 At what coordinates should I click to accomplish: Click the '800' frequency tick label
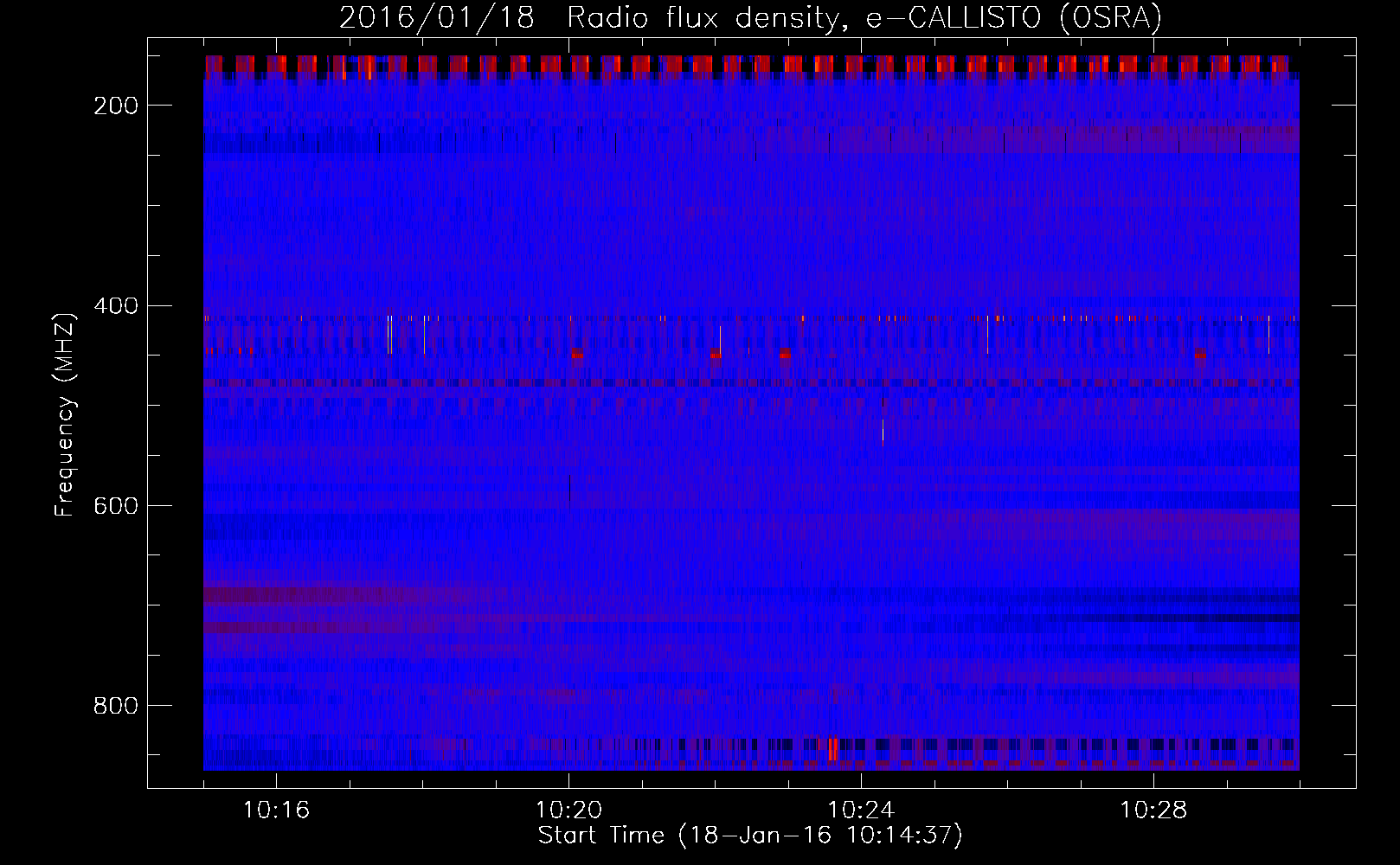115,706
